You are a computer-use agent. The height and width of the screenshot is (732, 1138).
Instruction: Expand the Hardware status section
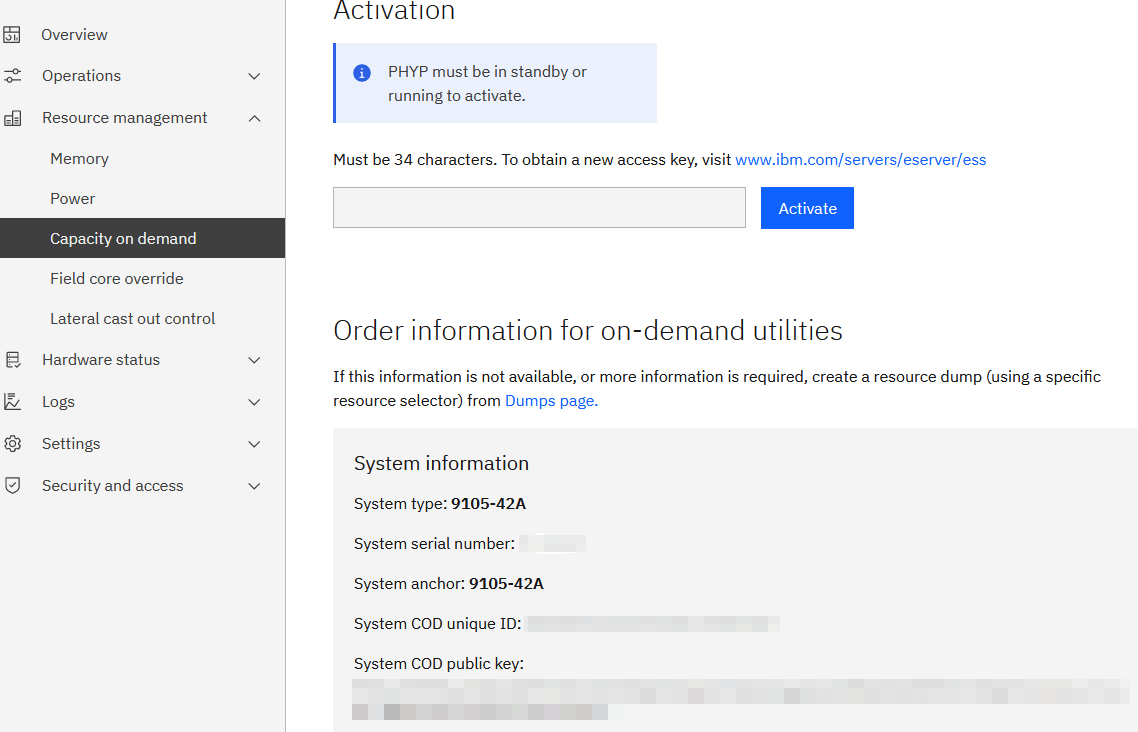tap(254, 359)
